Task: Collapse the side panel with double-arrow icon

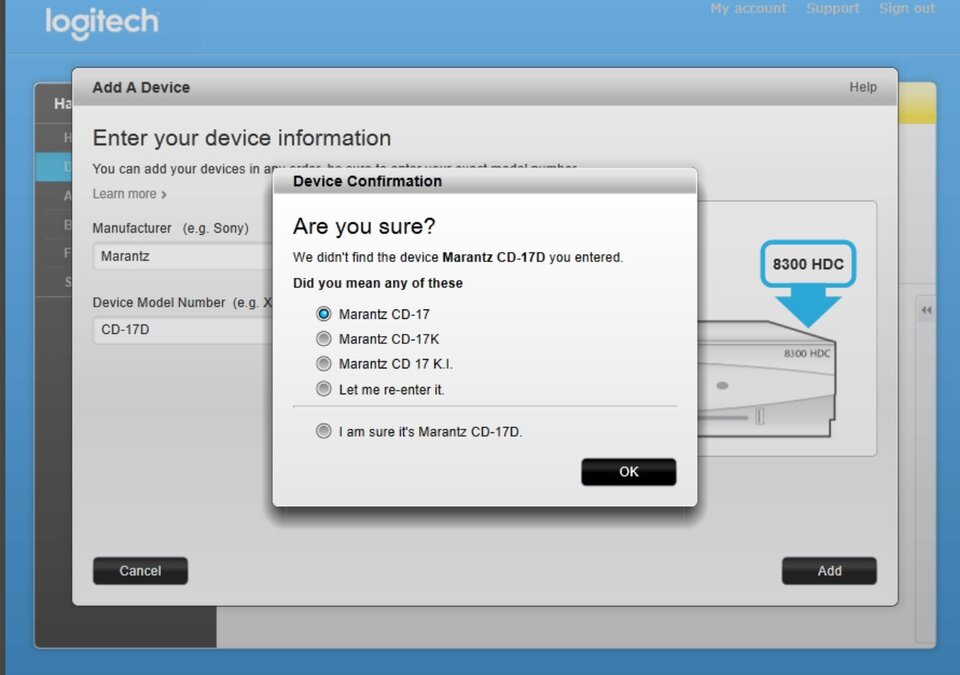Action: pyautogui.click(x=926, y=310)
